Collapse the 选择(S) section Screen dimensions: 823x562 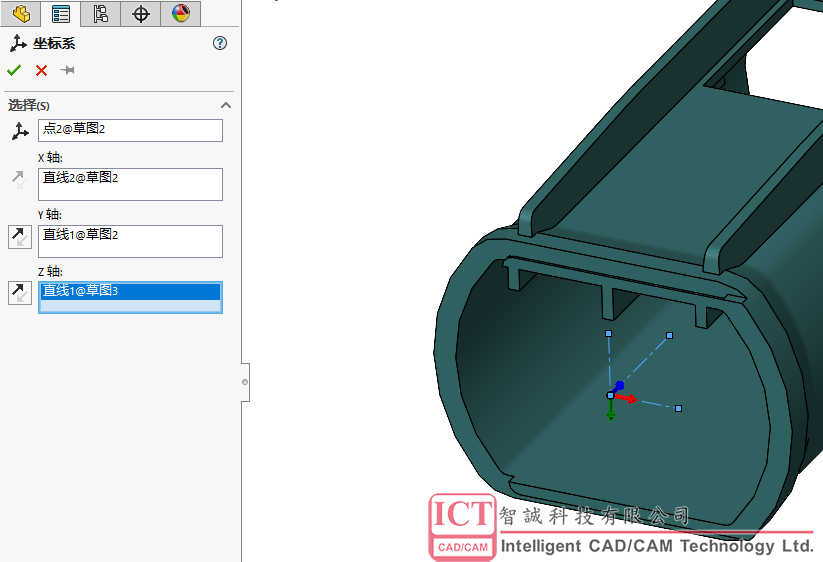coord(226,105)
